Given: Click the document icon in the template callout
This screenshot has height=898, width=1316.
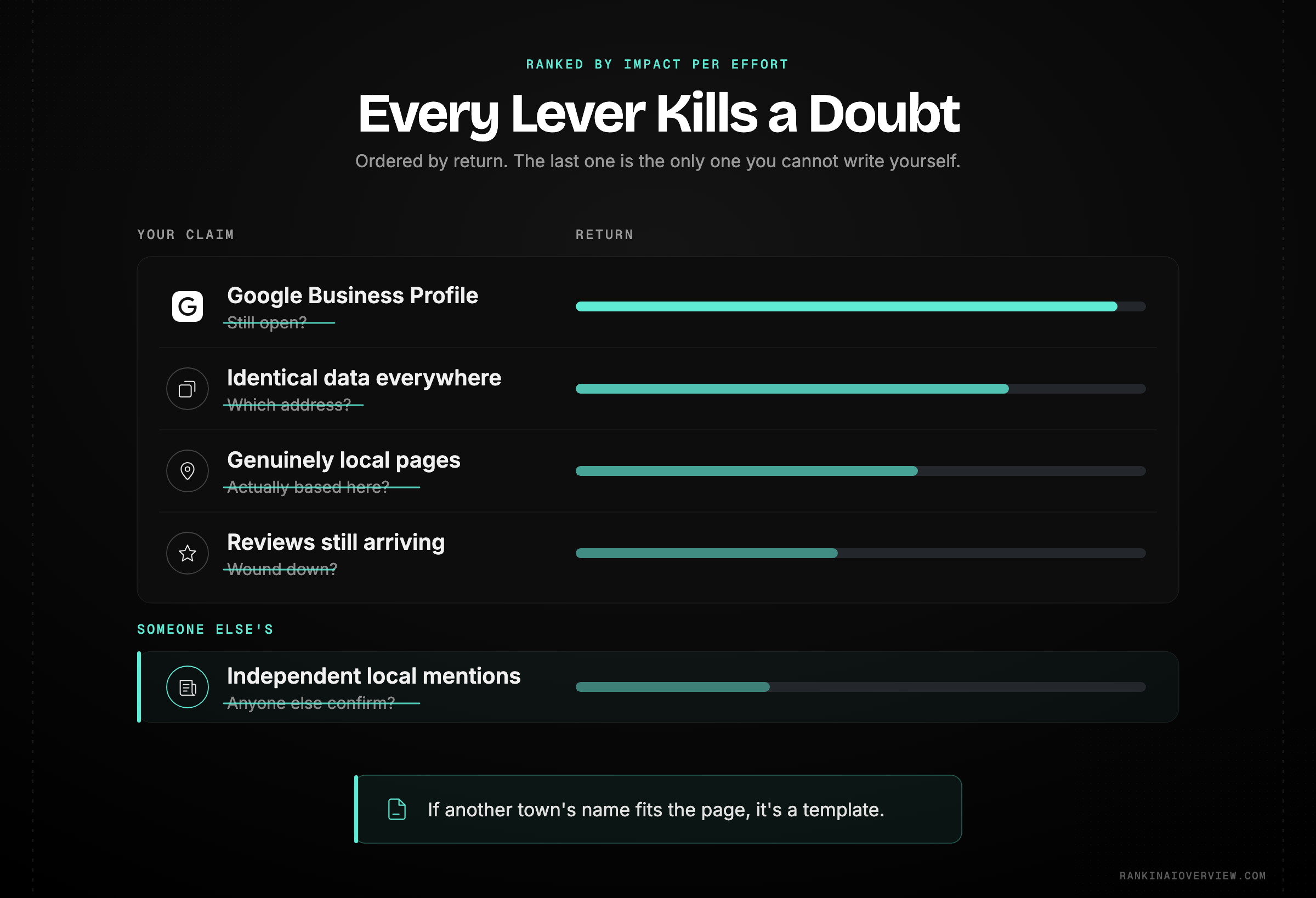Looking at the screenshot, I should pos(397,809).
